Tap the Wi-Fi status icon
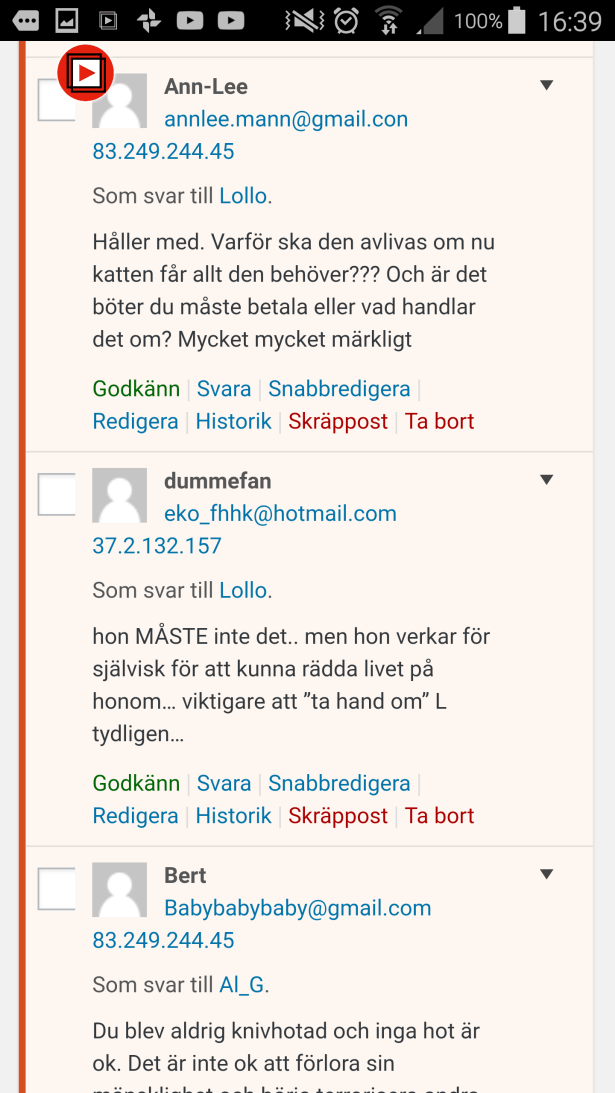Screen dimensions: 615x1093 point(390,20)
